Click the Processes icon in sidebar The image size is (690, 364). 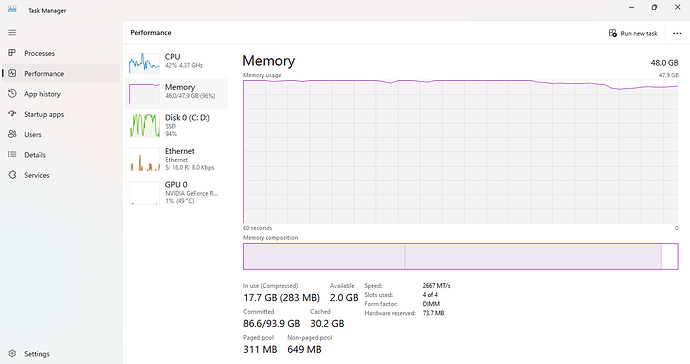[12, 53]
